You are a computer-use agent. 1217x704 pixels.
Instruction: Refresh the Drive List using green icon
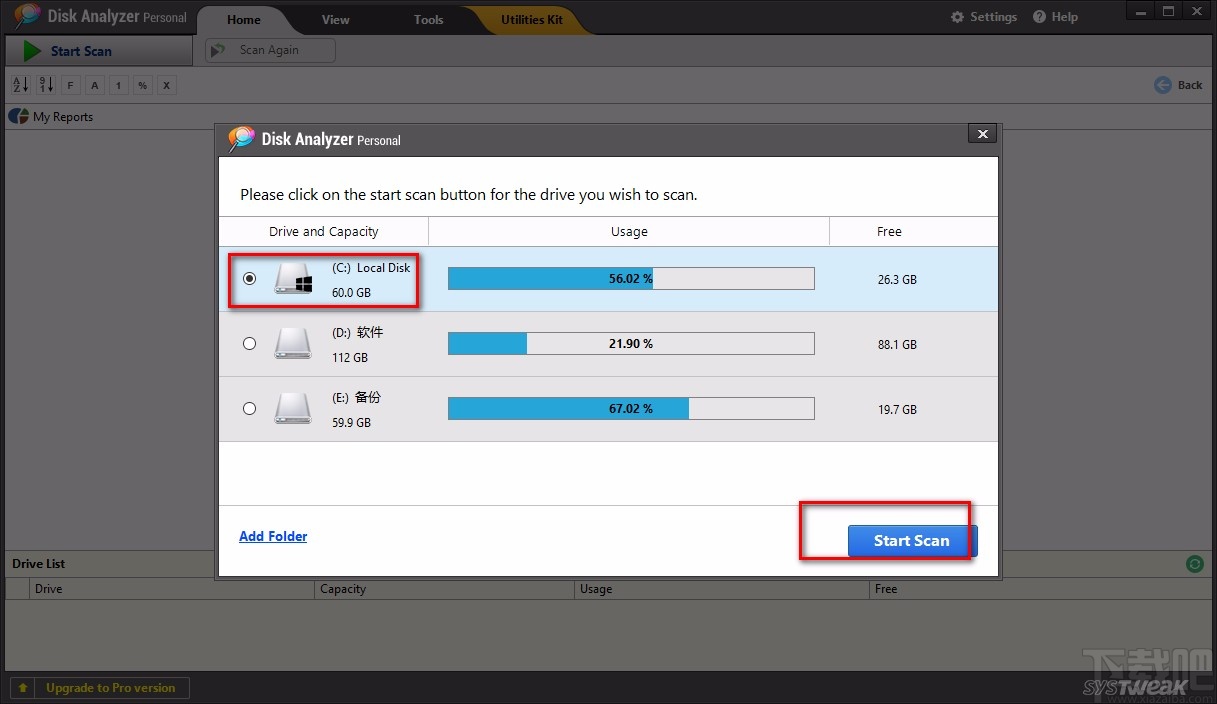[1195, 564]
